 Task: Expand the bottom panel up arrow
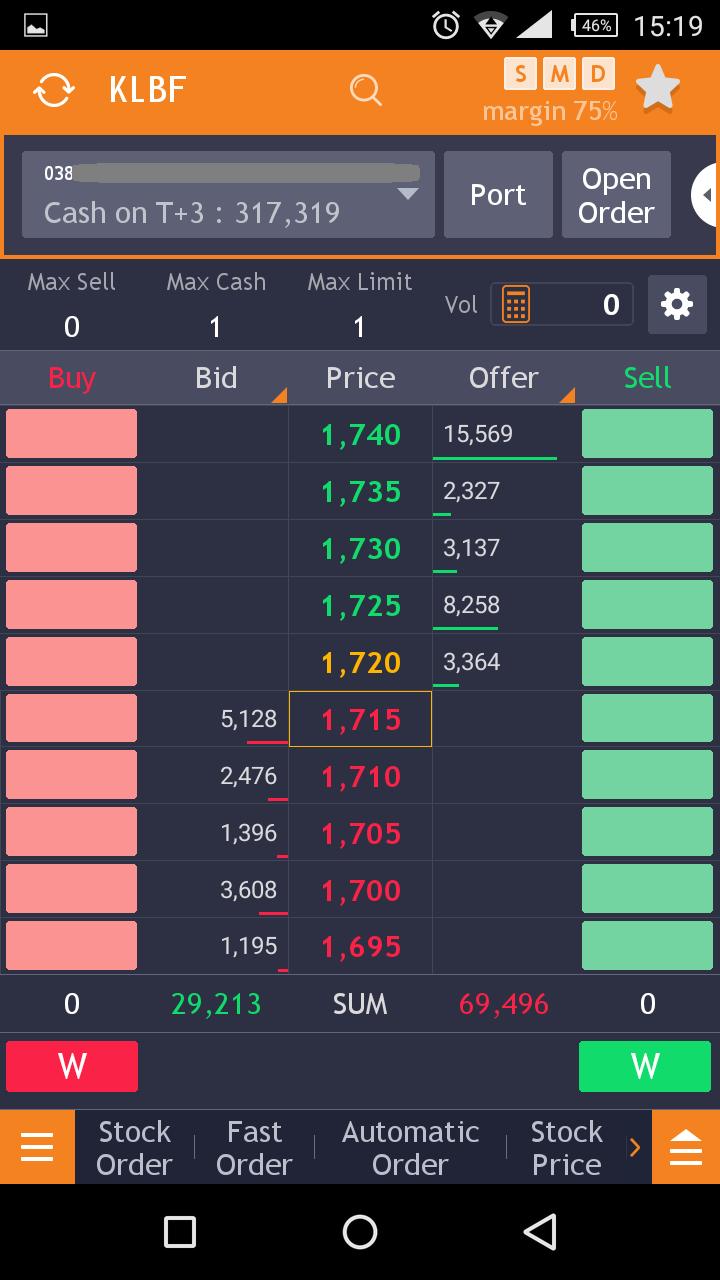tap(685, 1147)
